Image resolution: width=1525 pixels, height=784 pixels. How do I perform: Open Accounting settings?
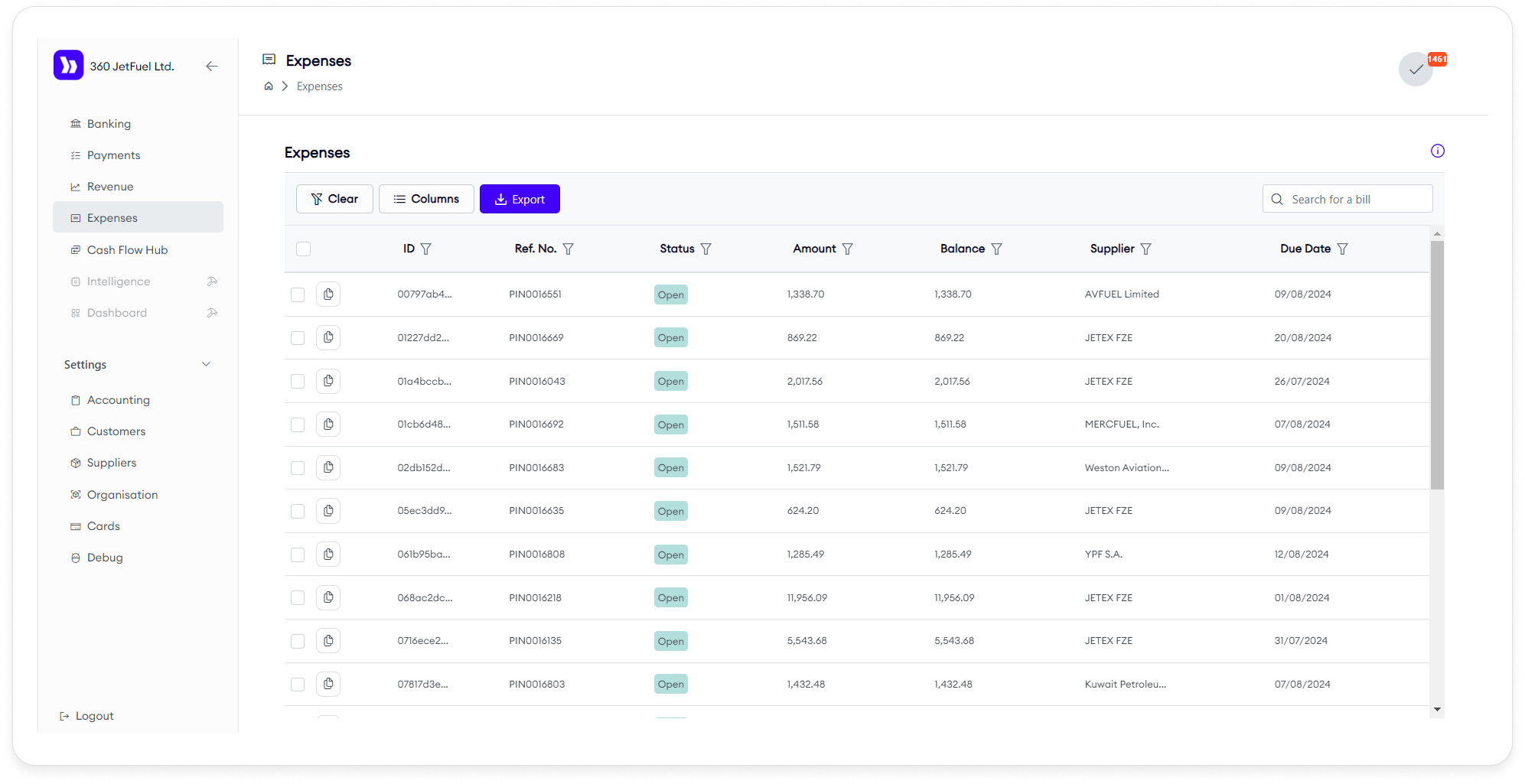pos(138,400)
